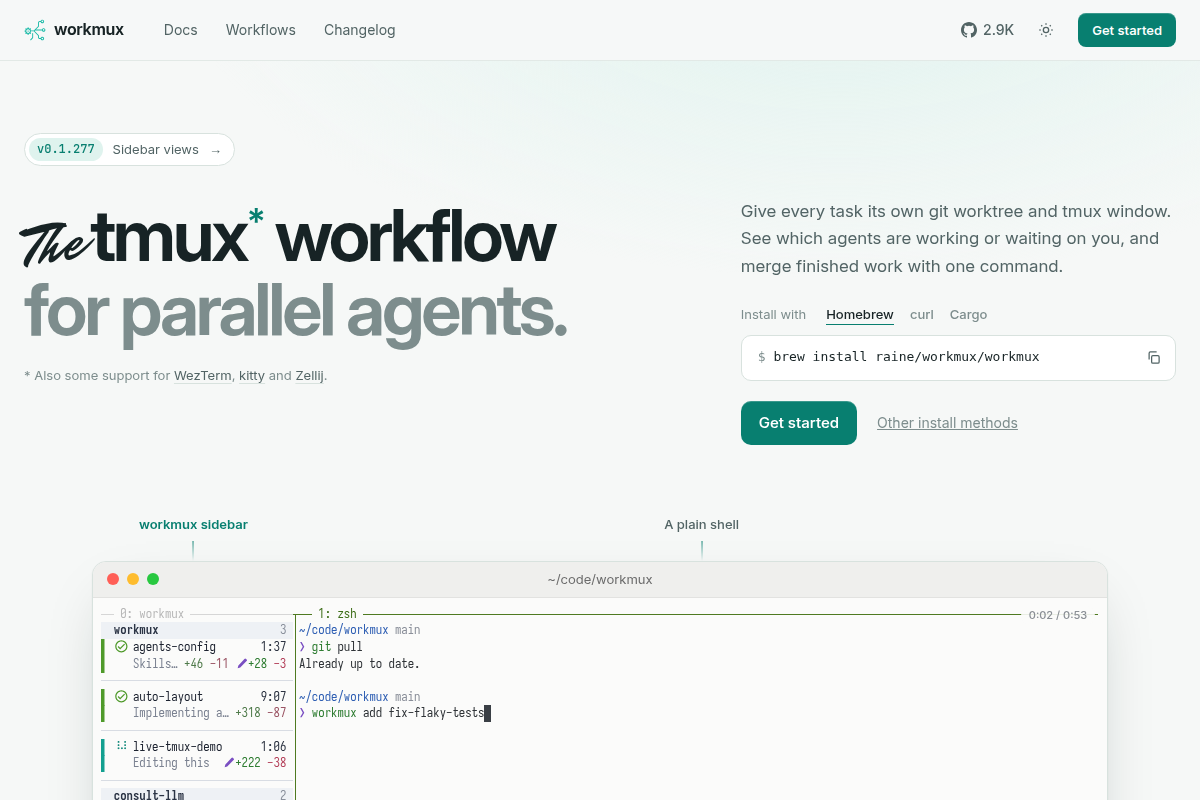This screenshot has width=1200, height=800.
Task: Open the Workflows navigation item
Action: 261,30
